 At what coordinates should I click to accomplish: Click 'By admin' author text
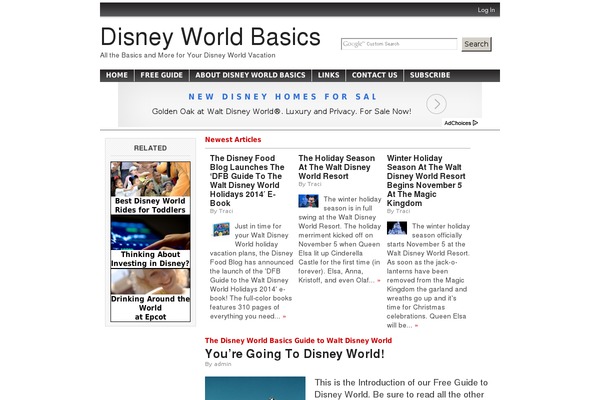pos(218,364)
